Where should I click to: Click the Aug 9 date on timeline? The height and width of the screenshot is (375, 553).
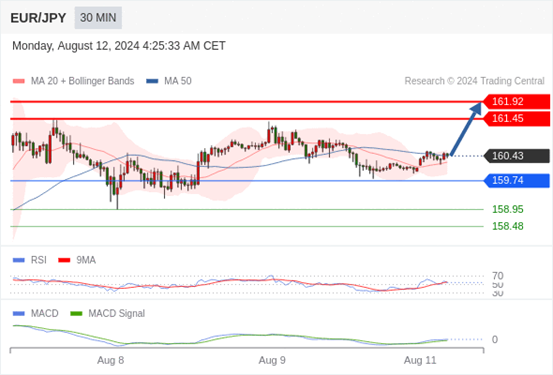point(272,361)
